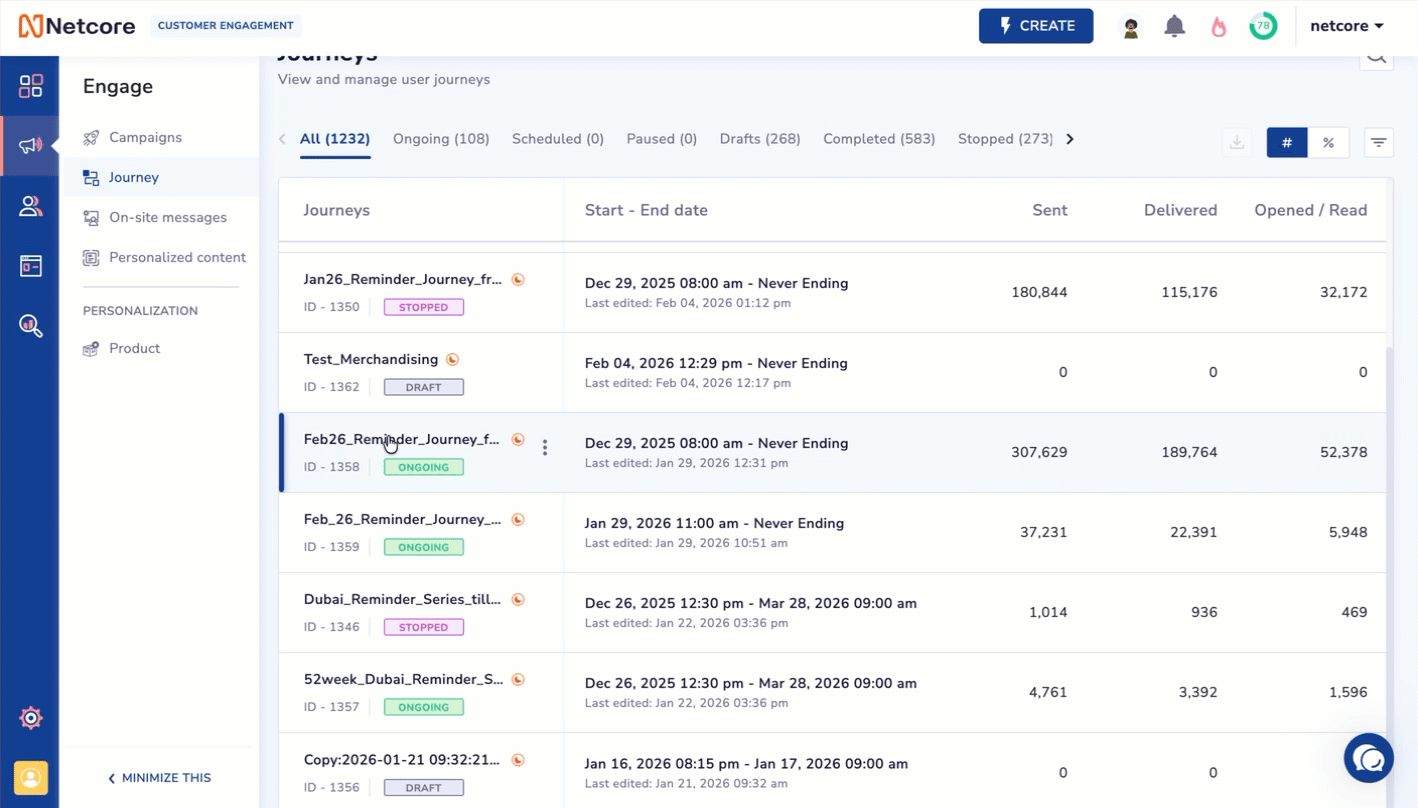The image size is (1418, 808).
Task: Open the content panel icon in the sidebar
Action: tap(30, 266)
